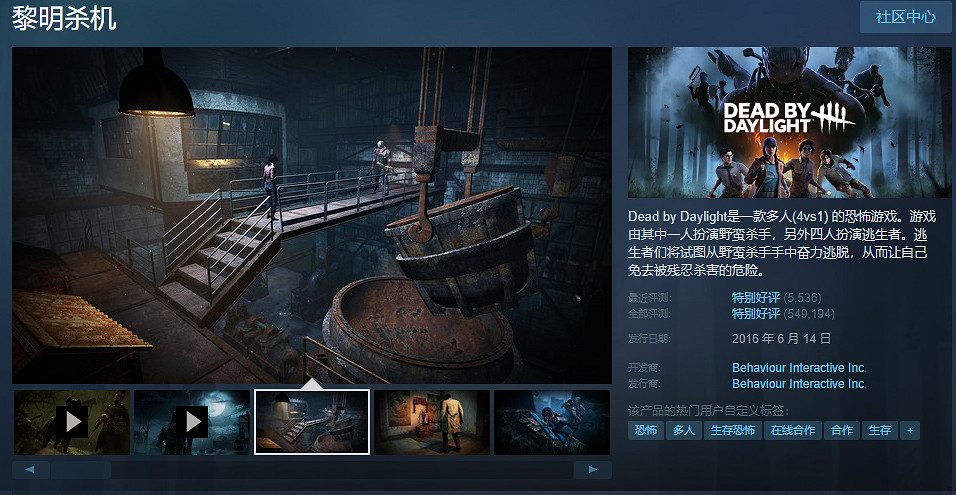This screenshot has height=495, width=956.
Task: Open developer Behaviour Interactive Inc. link
Action: coord(799,368)
